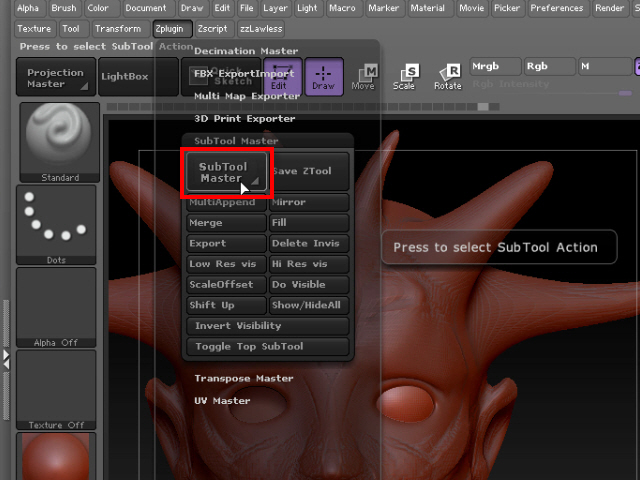Open the Movie menu
The image size is (640, 480).
point(472,8)
